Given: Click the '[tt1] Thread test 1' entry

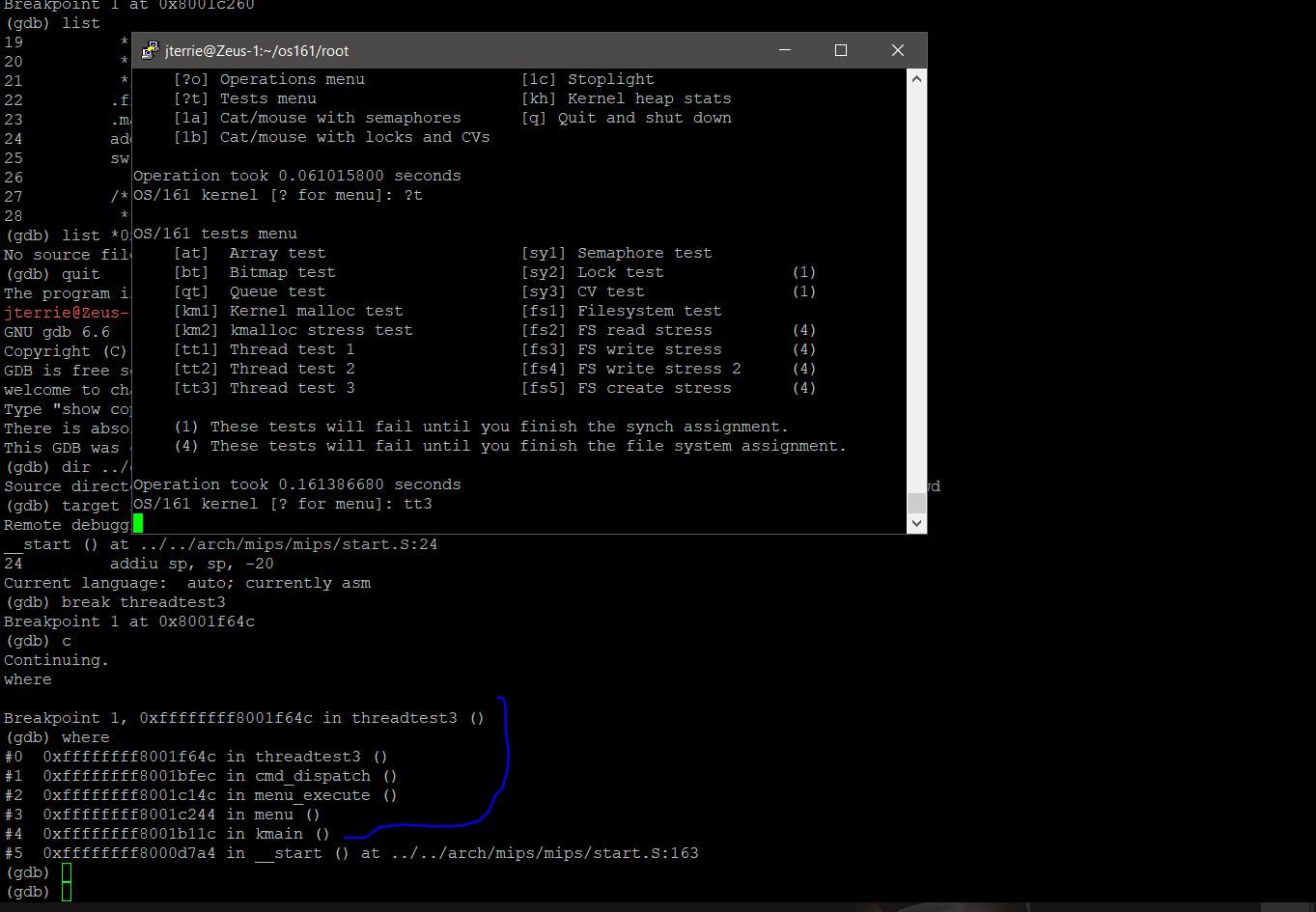Looking at the screenshot, I should pos(265,349).
